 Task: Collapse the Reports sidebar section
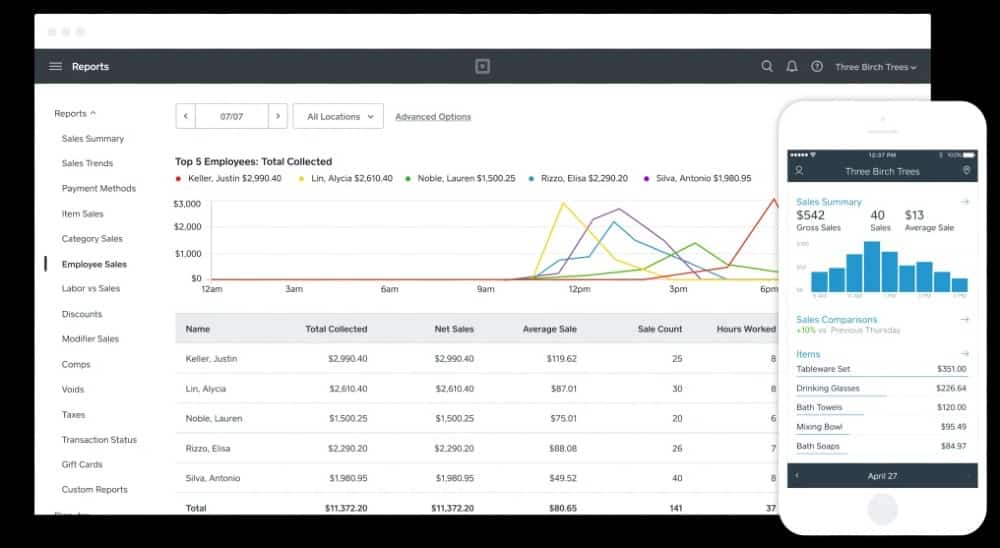(75, 113)
